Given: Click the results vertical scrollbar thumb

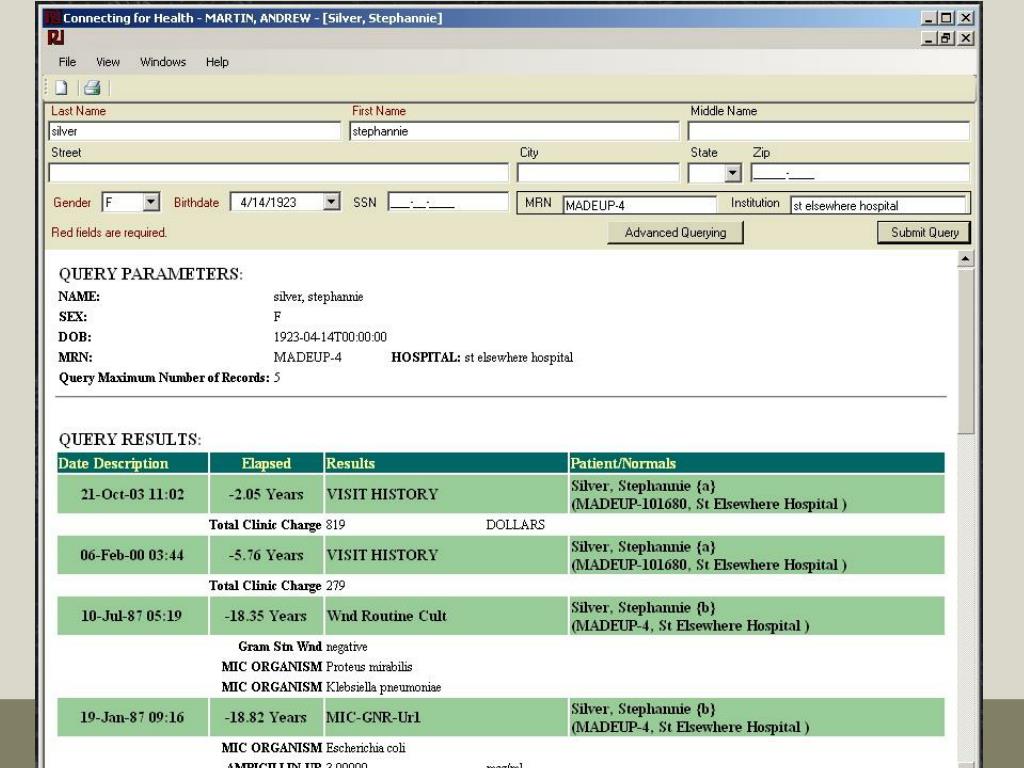Looking at the screenshot, I should 965,351.
